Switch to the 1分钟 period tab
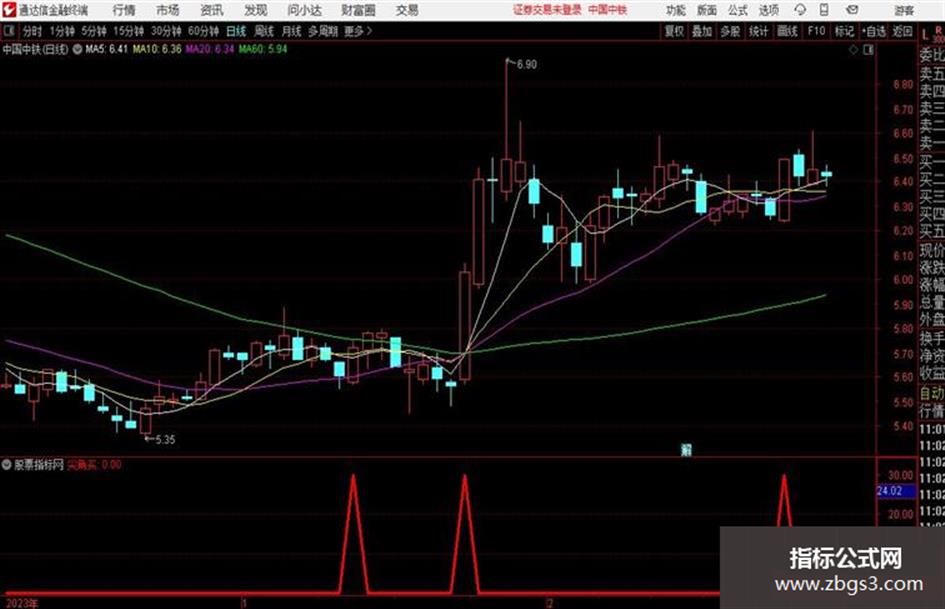Image resolution: width=945 pixels, height=609 pixels. point(62,31)
